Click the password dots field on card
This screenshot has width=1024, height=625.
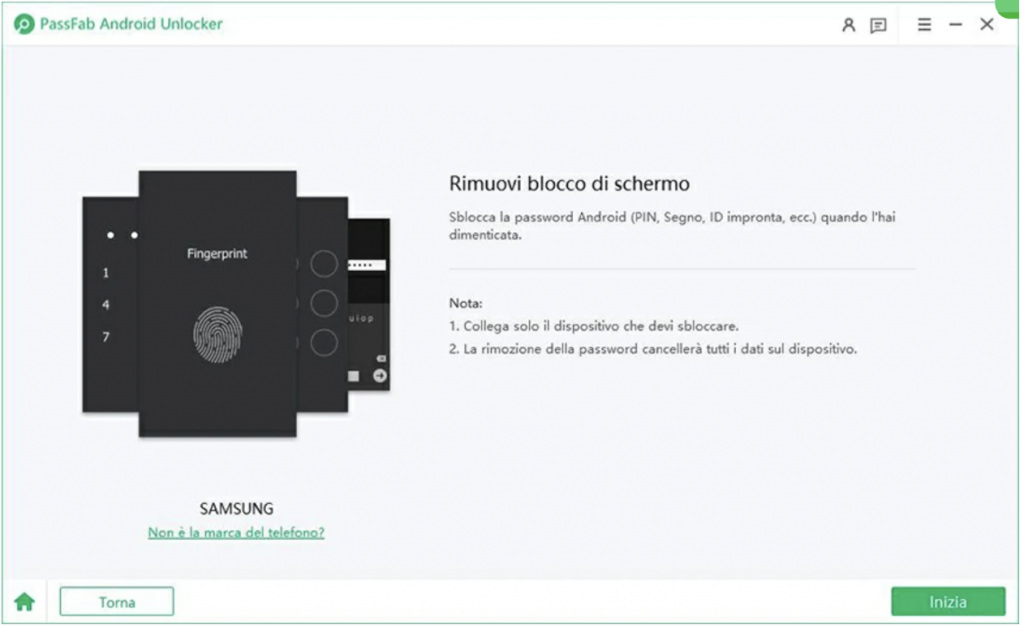click(367, 265)
